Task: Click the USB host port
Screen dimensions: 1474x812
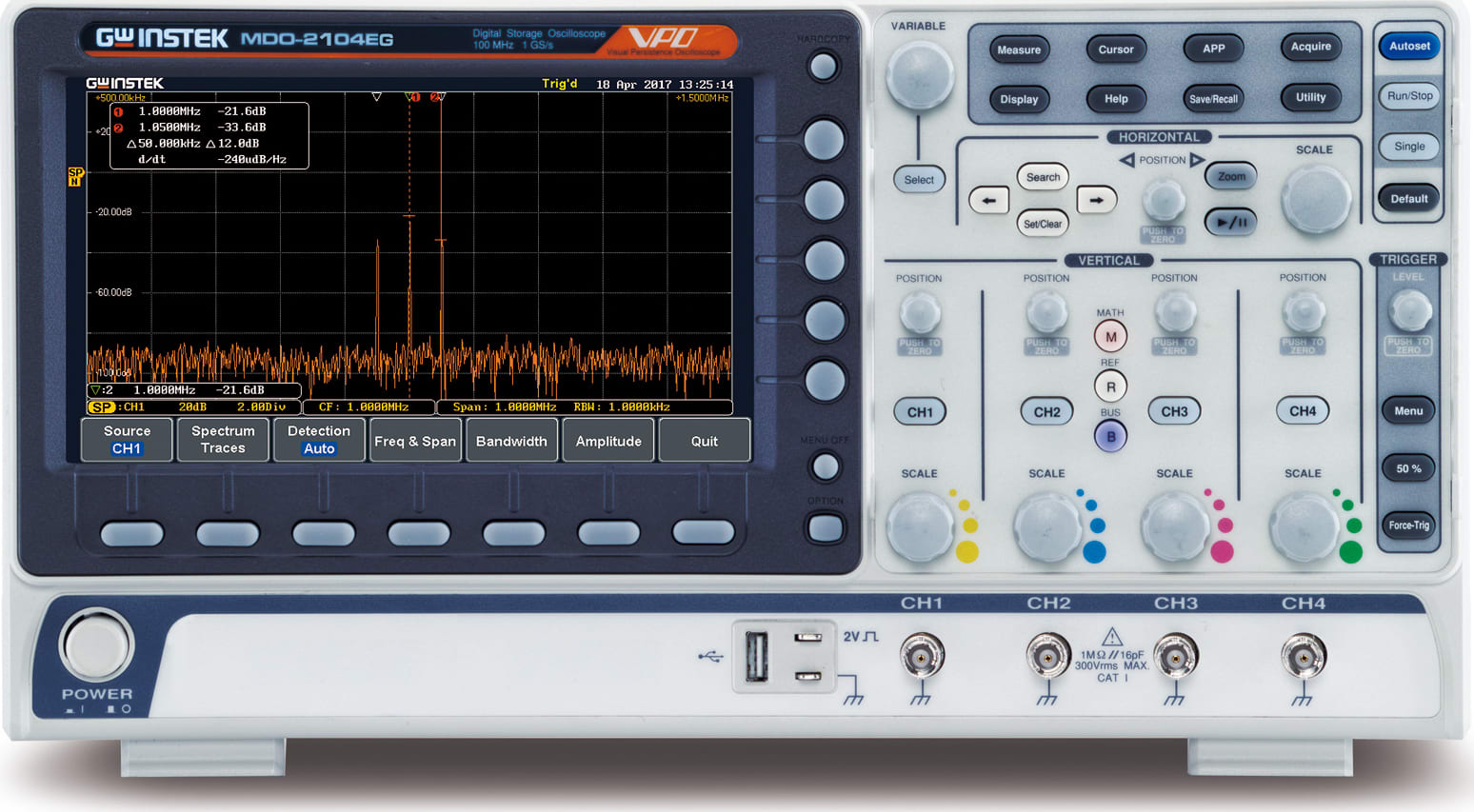Action: 756,657
